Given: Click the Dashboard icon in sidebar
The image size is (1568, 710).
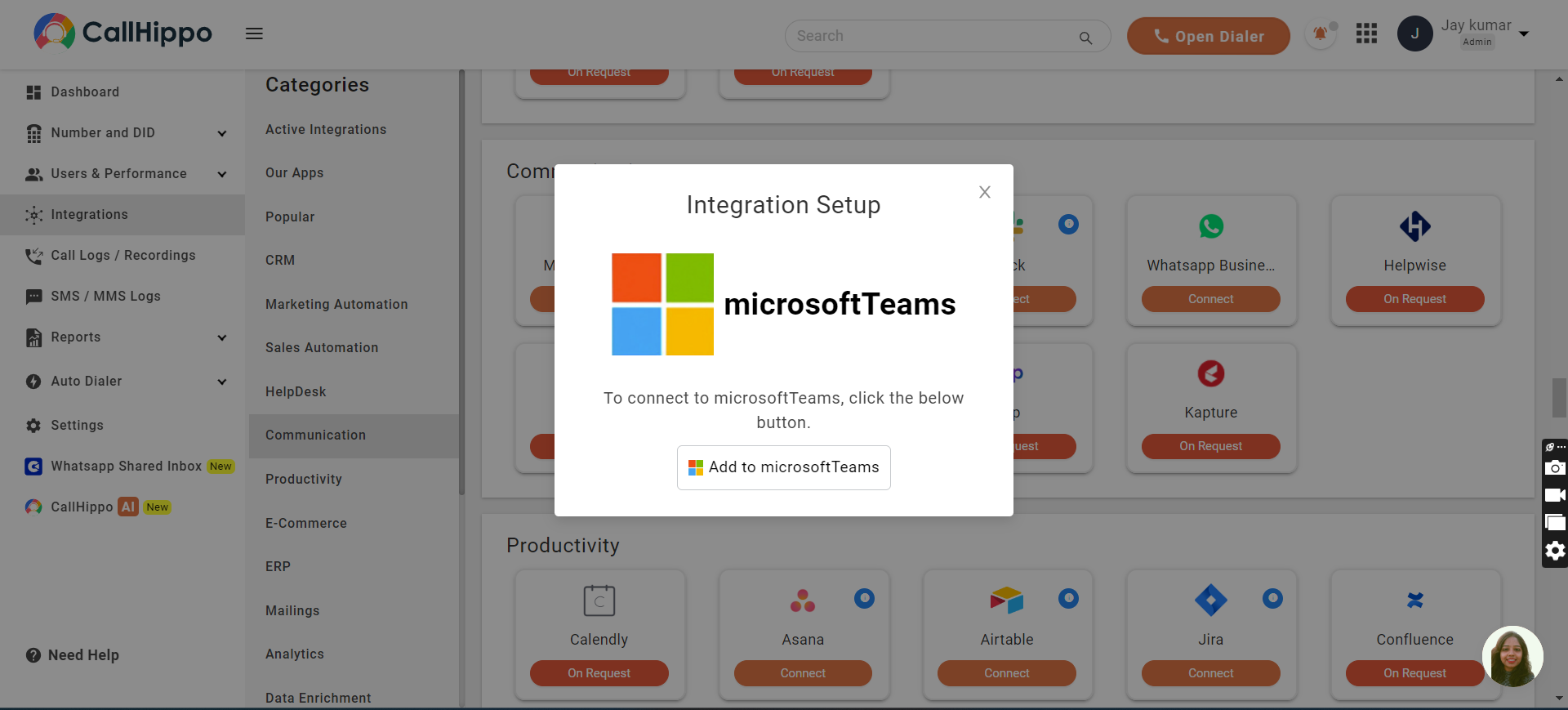Looking at the screenshot, I should 33,92.
